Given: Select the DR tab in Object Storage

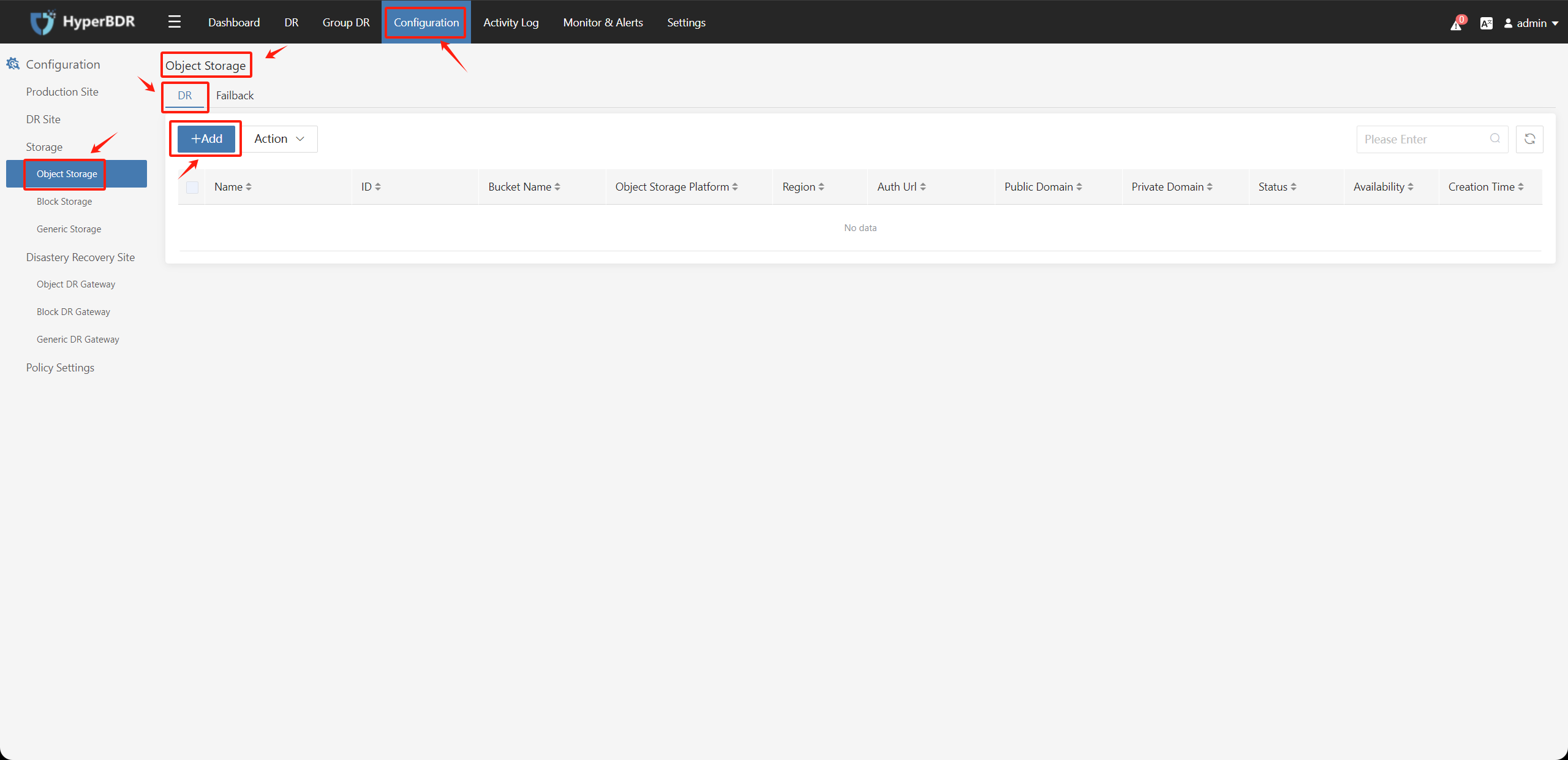Looking at the screenshot, I should [x=185, y=94].
